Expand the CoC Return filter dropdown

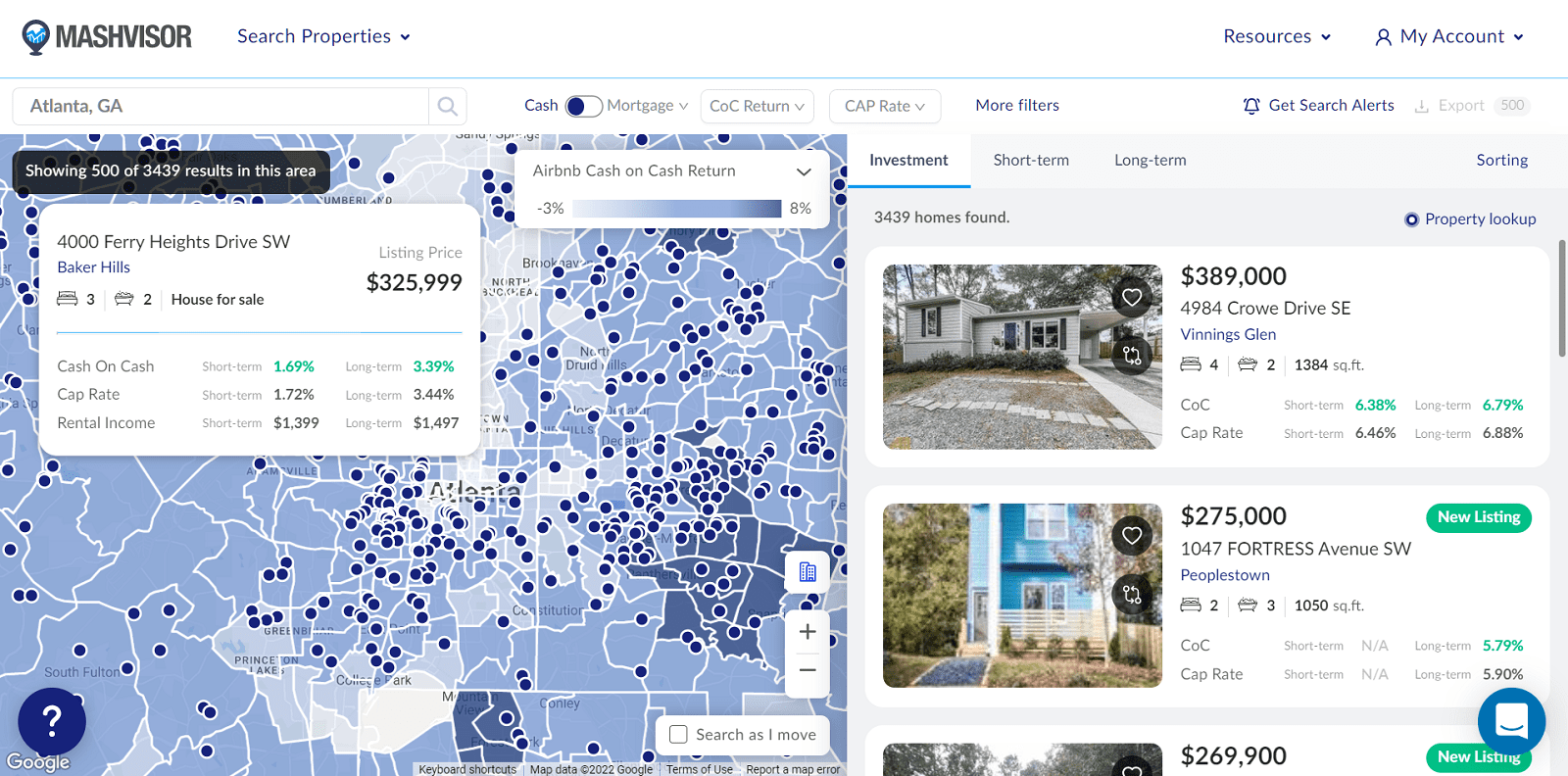(x=757, y=106)
